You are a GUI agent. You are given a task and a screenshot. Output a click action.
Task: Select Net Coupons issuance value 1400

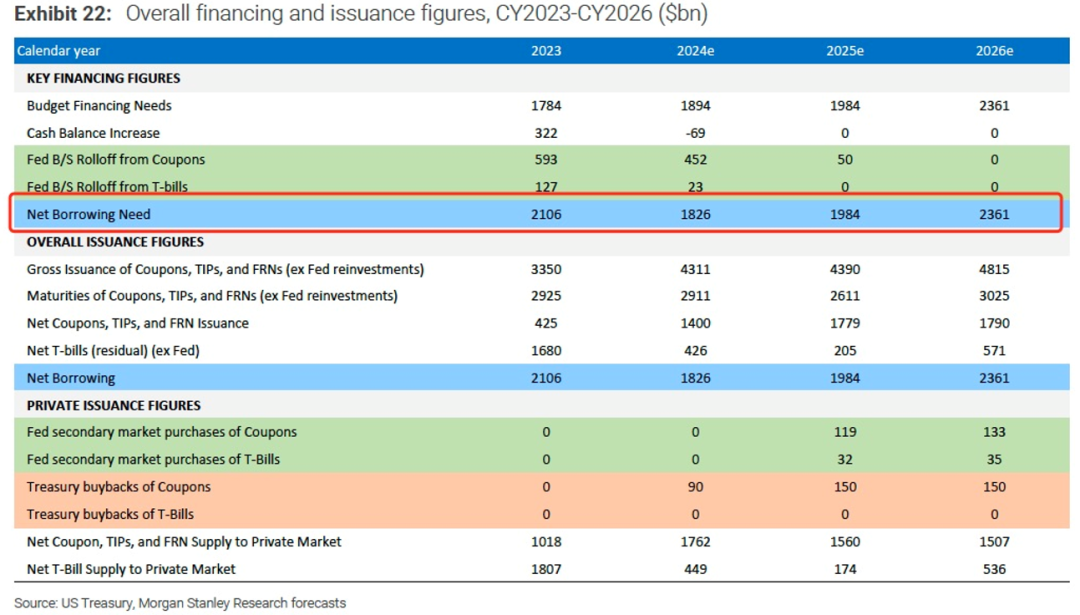695,323
